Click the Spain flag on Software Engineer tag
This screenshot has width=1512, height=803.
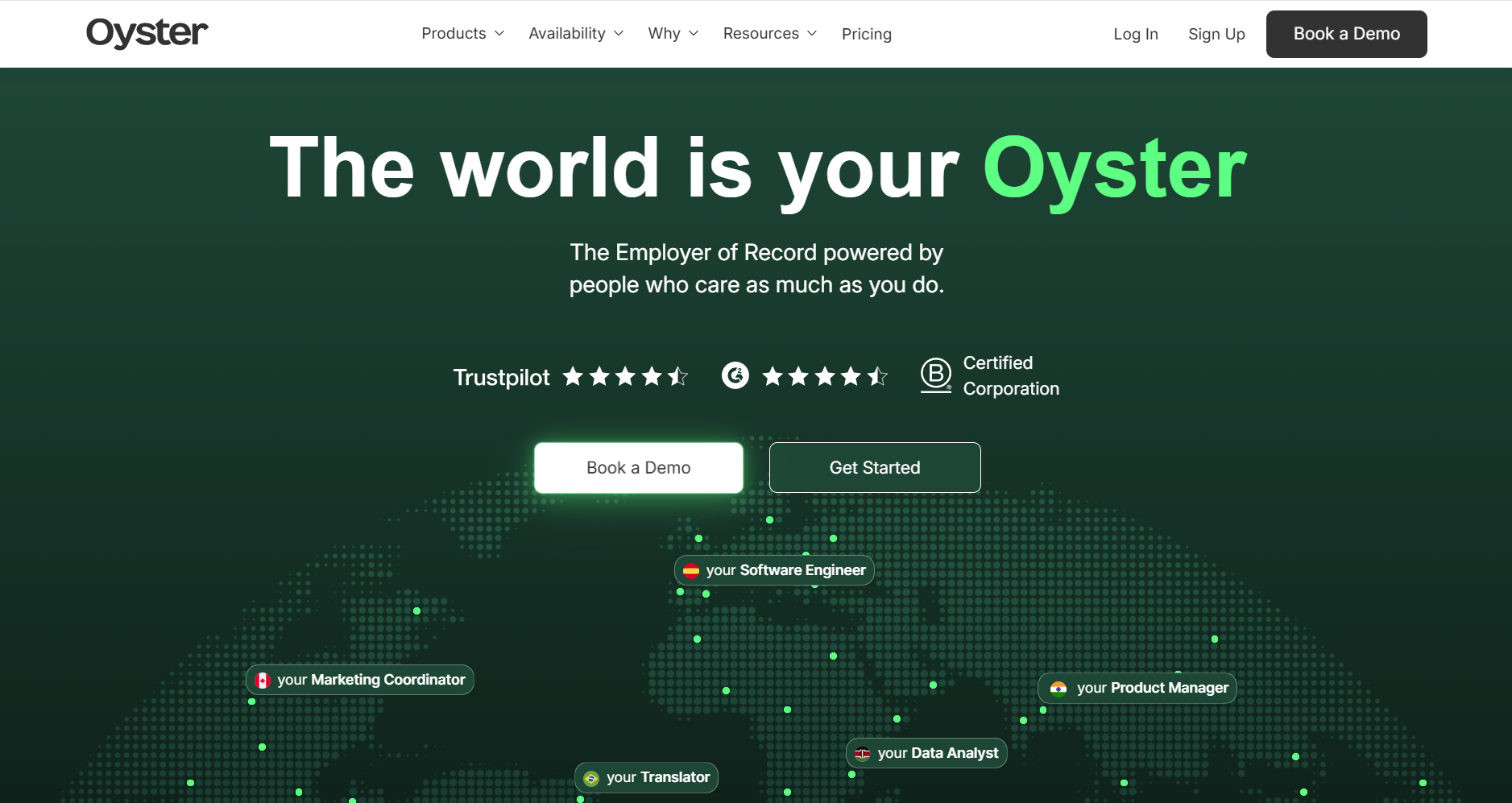point(691,571)
